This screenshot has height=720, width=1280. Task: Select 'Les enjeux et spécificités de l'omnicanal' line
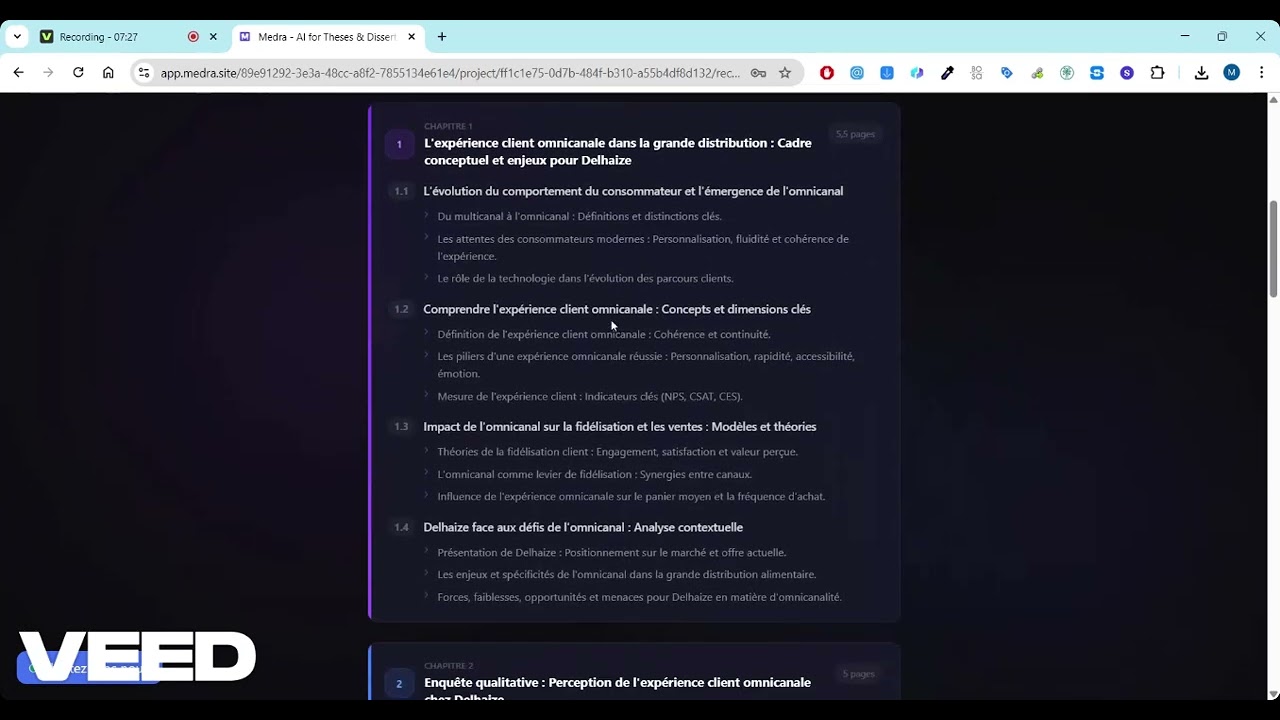627,574
